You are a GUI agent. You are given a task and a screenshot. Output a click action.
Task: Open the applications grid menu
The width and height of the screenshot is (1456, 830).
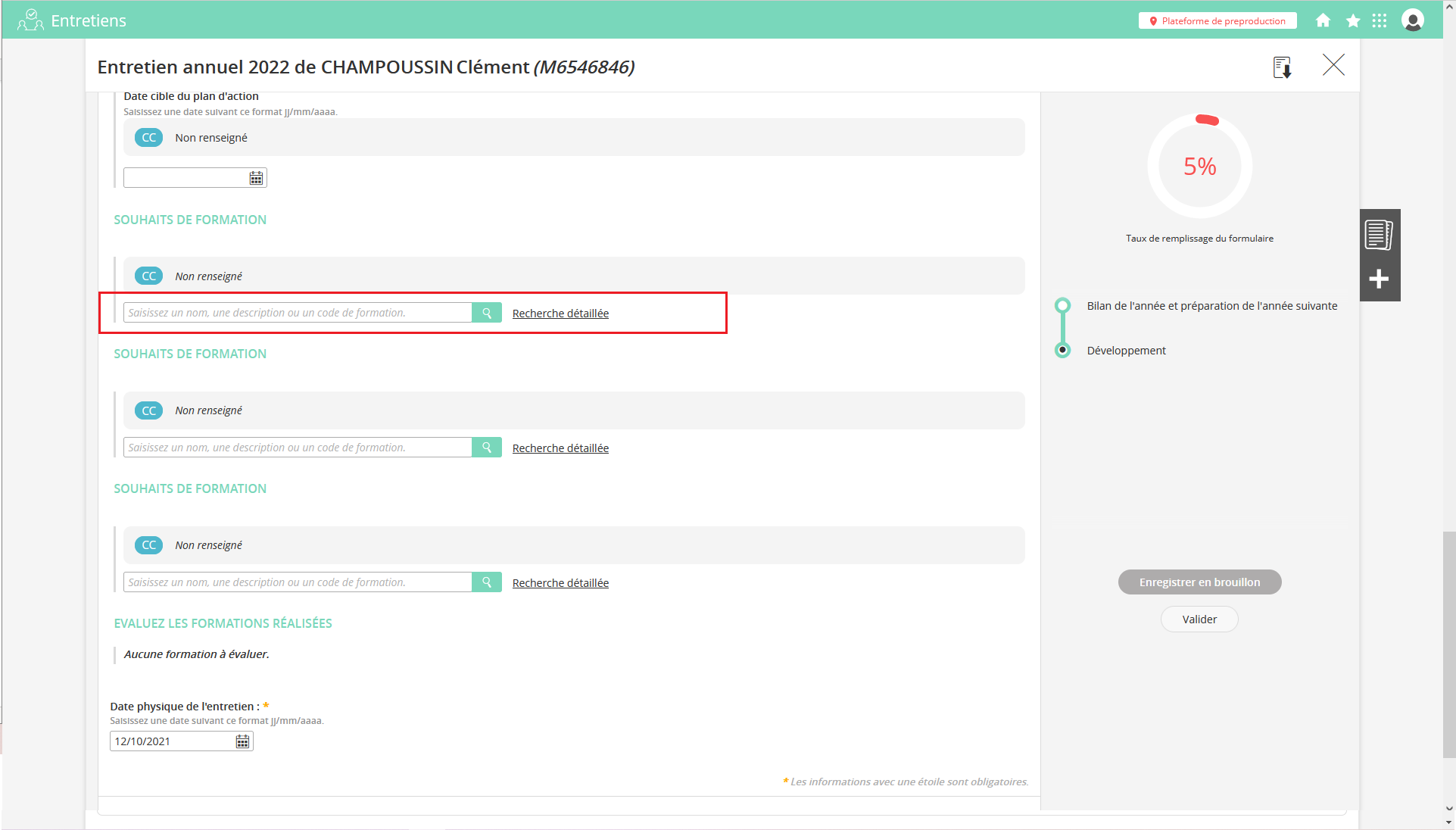(x=1380, y=20)
